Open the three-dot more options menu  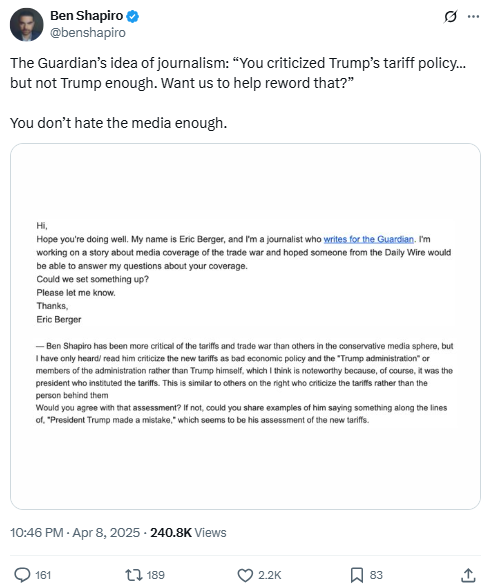[x=473, y=16]
